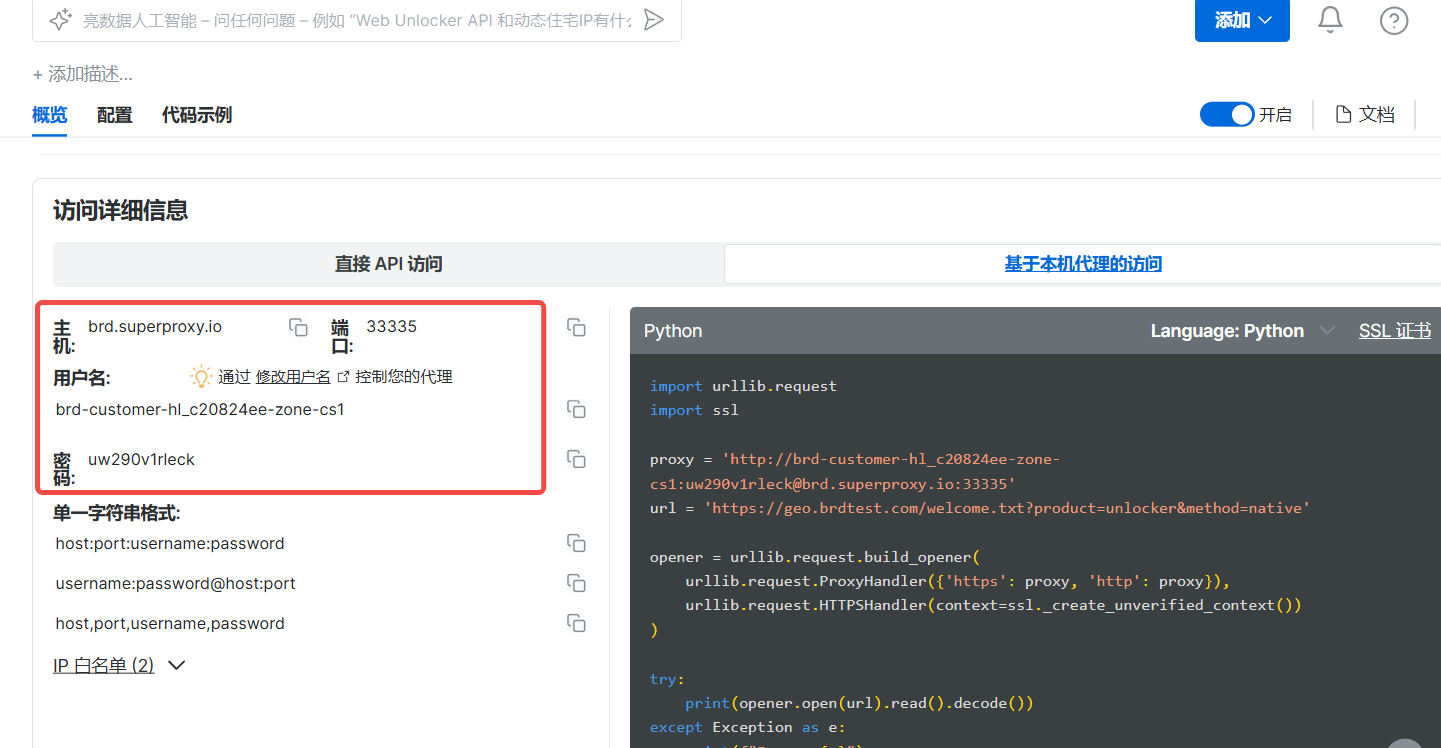Open the 添加 dropdown button

[1242, 20]
